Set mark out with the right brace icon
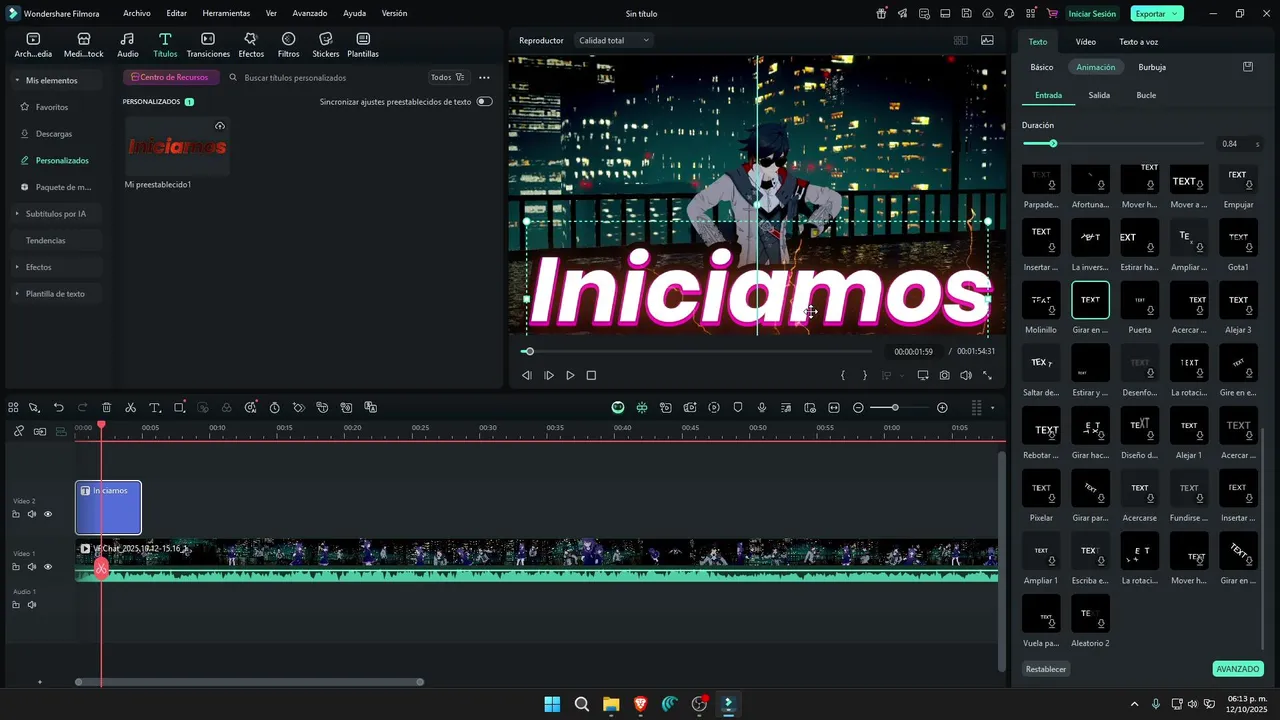1280x720 pixels. 865,376
